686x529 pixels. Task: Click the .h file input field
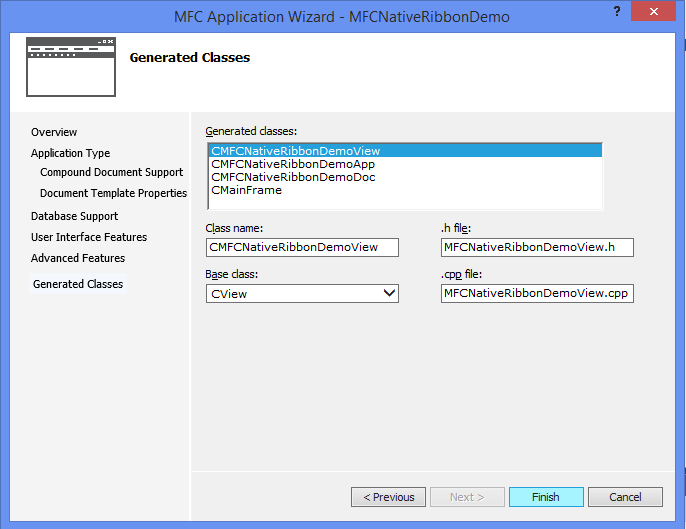tap(537, 247)
